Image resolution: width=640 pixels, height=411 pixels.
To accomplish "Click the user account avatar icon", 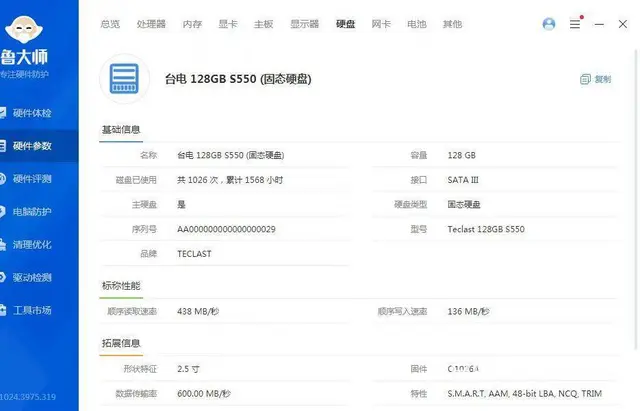I will tap(549, 24).
